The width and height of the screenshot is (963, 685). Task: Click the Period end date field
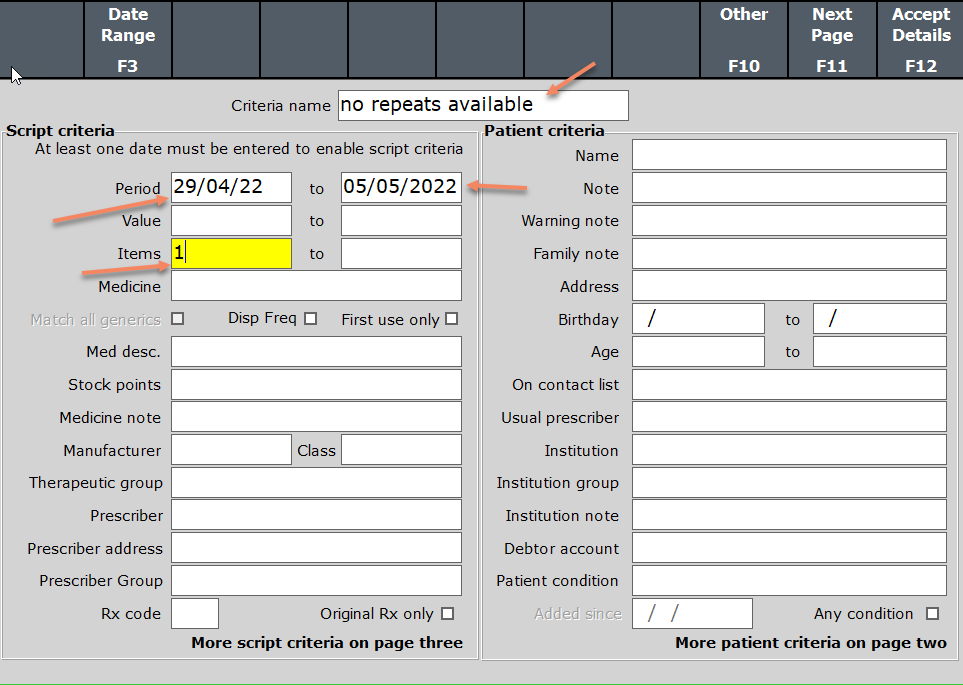tap(401, 188)
